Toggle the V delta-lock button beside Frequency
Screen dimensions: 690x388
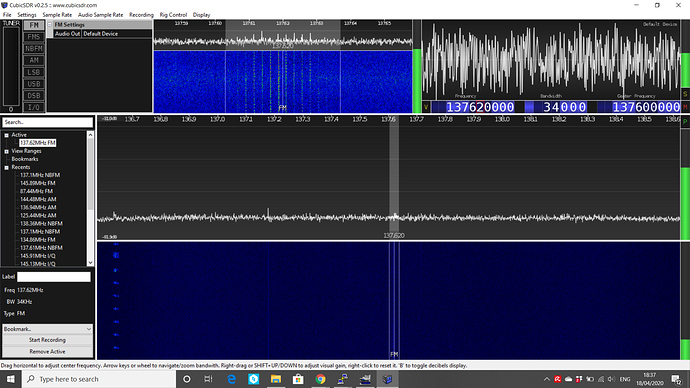coord(426,107)
